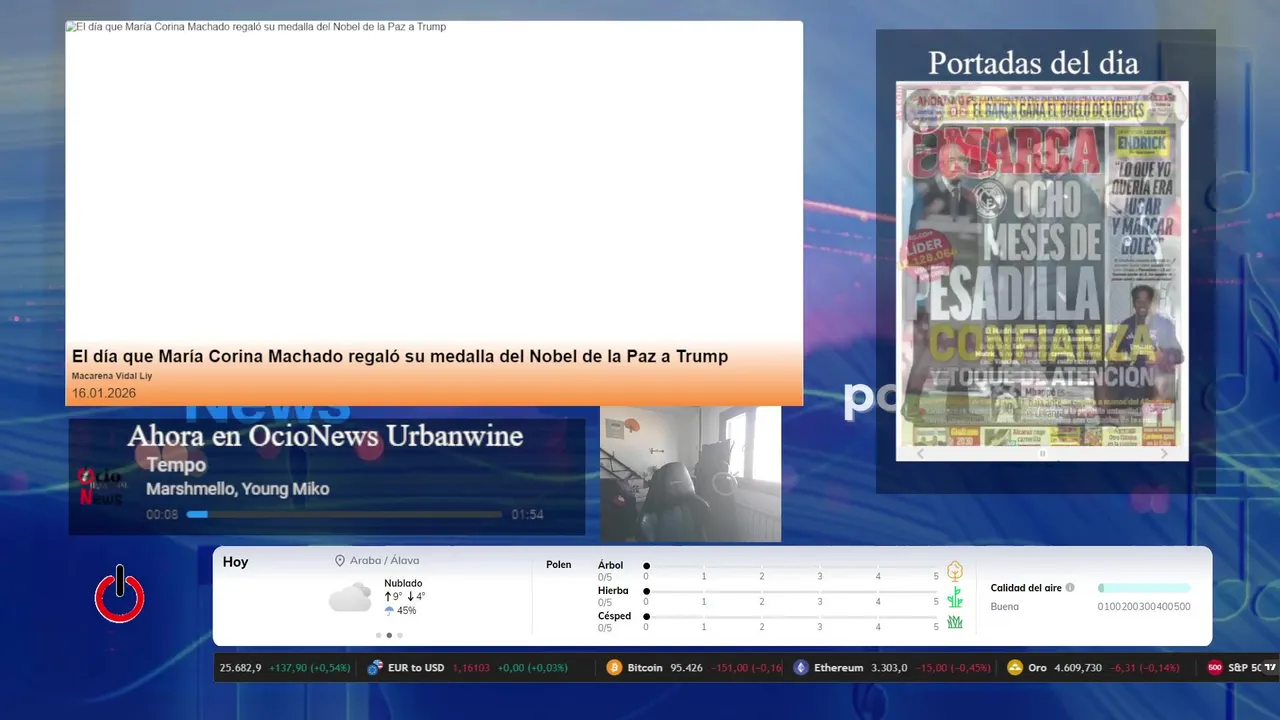Click Bitcoin price 95.426
This screenshot has width=1280, height=720.
pyautogui.click(x=686, y=667)
